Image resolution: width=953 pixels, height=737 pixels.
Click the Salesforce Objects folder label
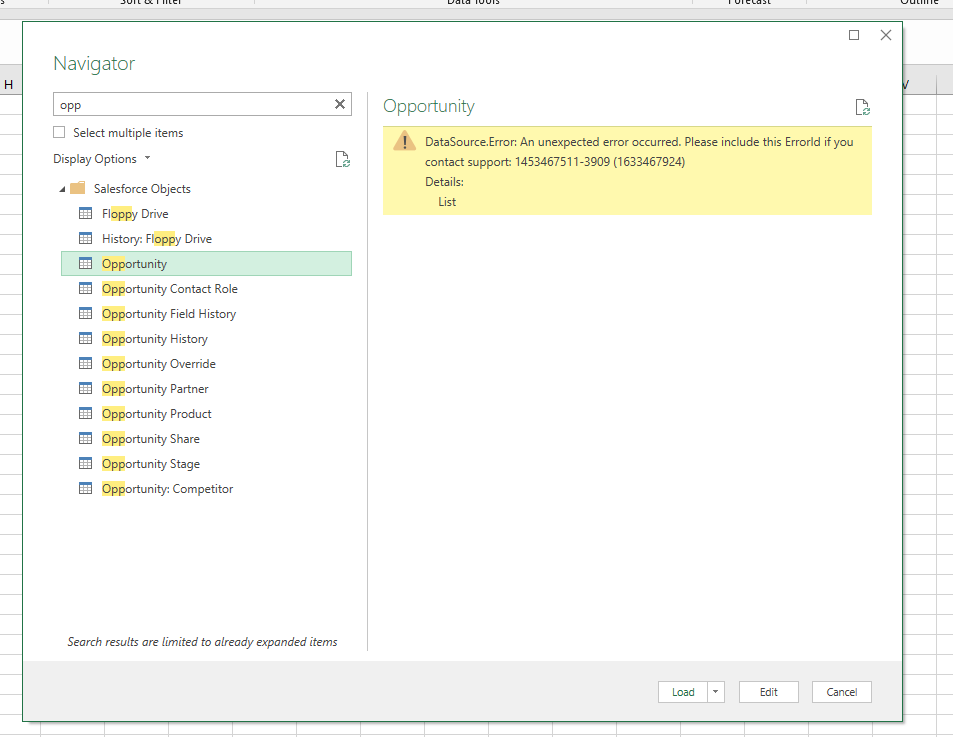pyautogui.click(x=142, y=189)
